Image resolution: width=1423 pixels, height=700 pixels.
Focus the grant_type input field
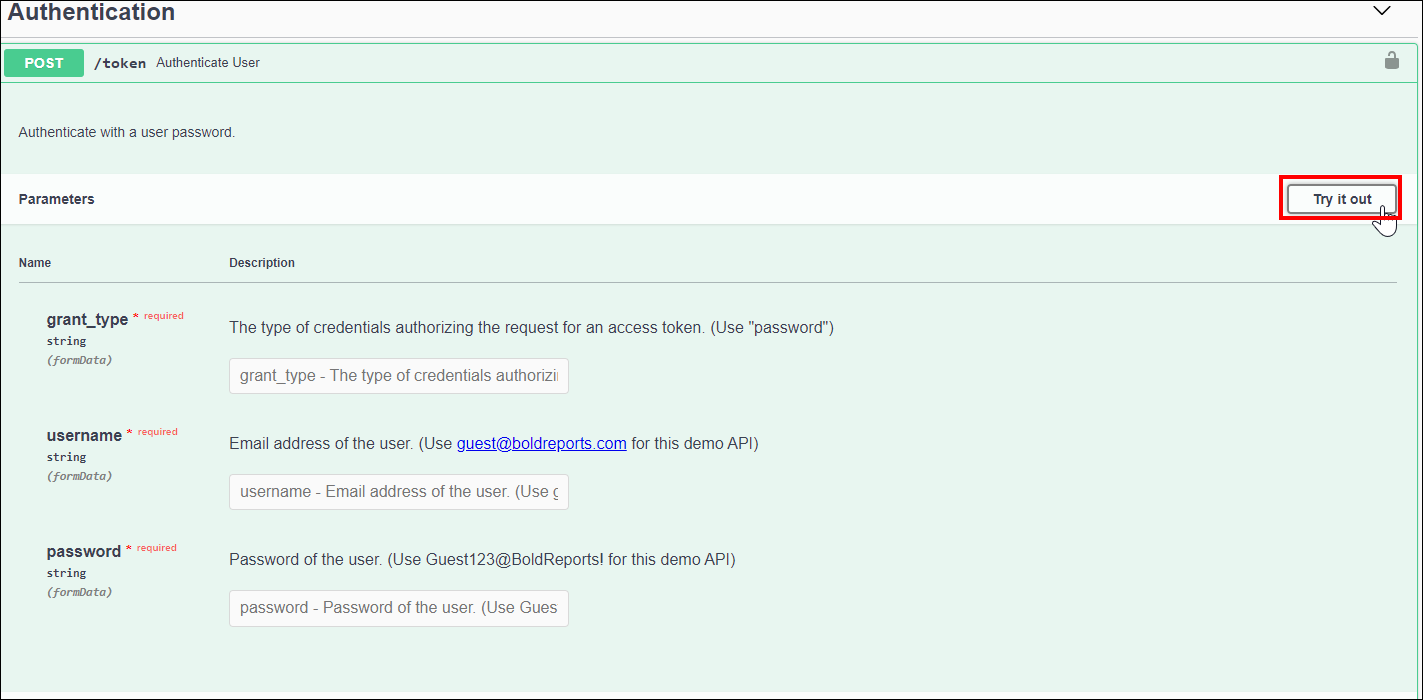(x=398, y=376)
